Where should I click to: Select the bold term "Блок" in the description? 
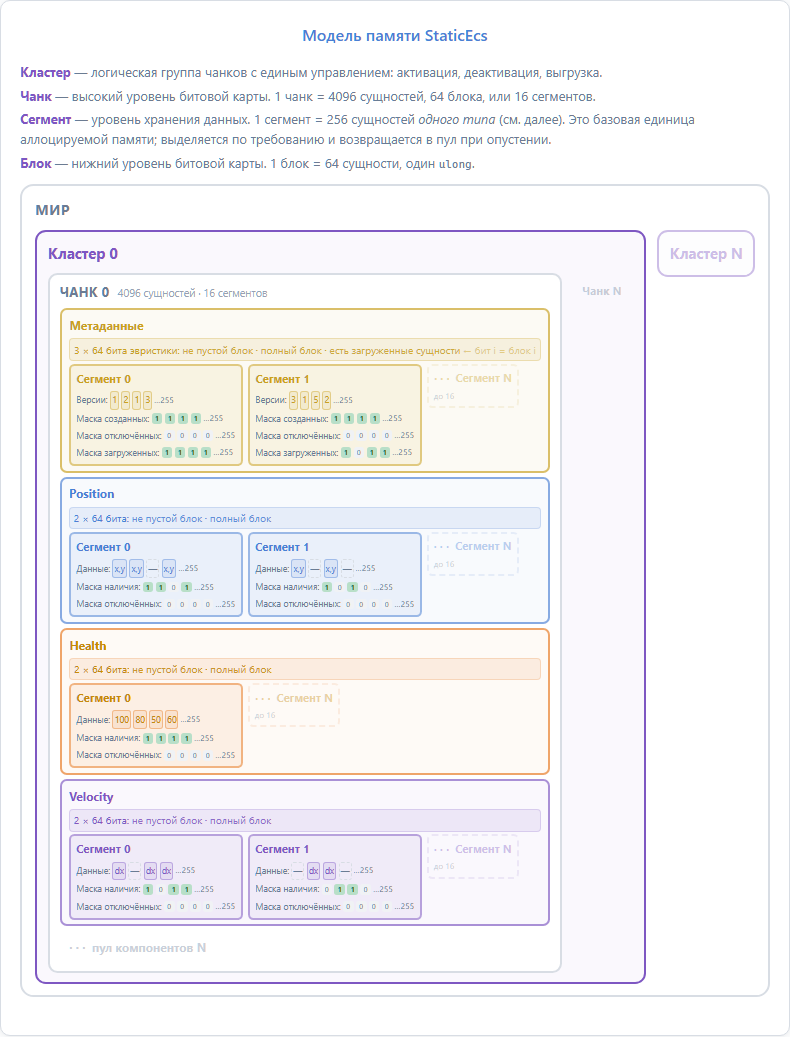36,163
